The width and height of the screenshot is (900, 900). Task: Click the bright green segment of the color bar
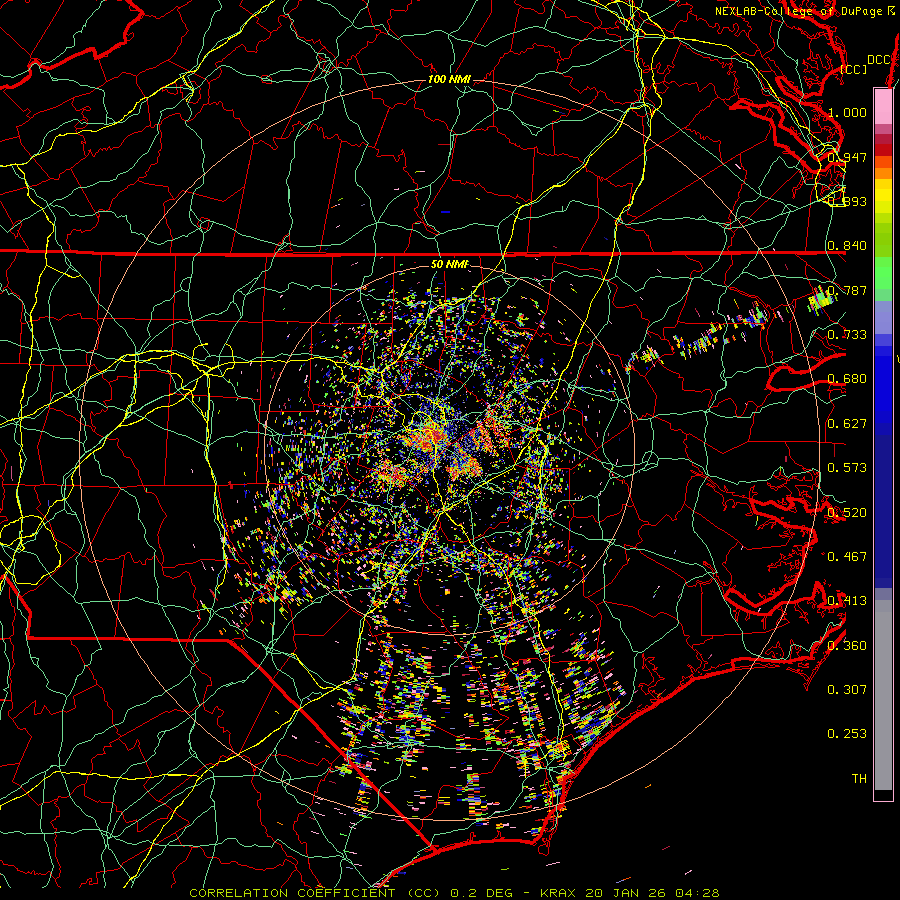[x=883, y=273]
